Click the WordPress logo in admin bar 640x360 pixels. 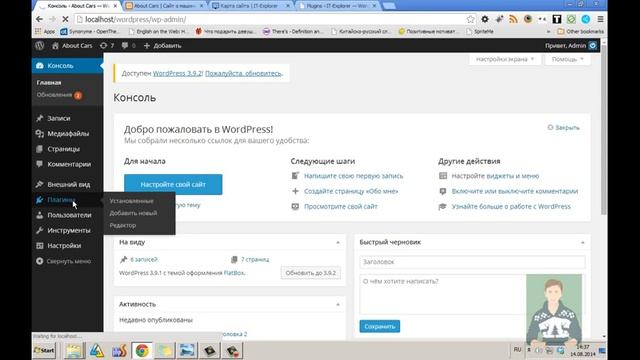tap(40, 46)
